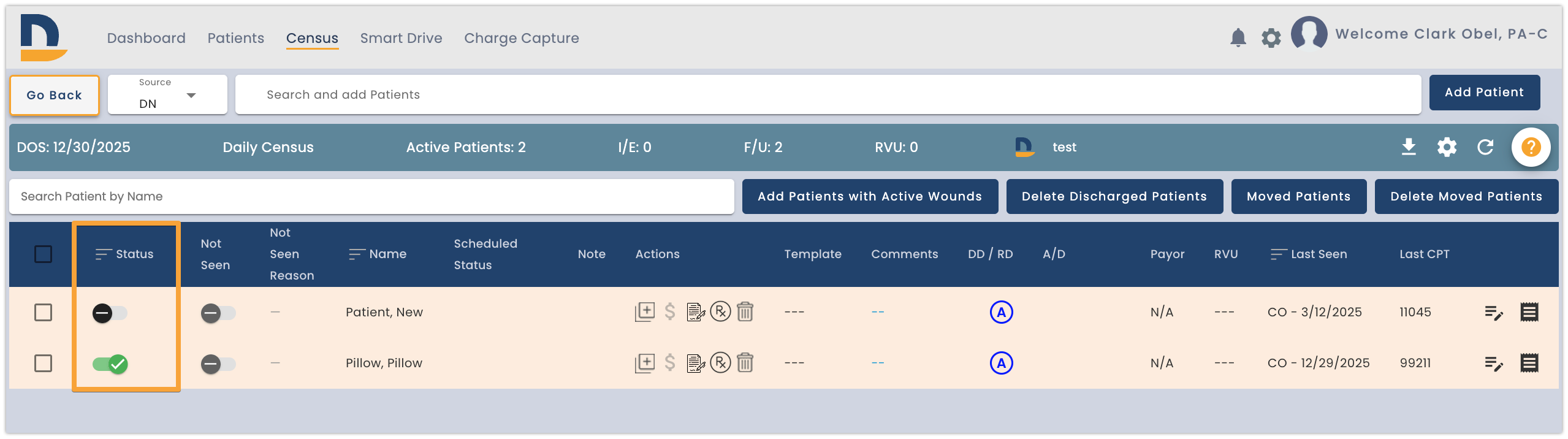Viewport: 1568px width, 439px height.
Task: Sort table by Name column
Action: click(378, 254)
